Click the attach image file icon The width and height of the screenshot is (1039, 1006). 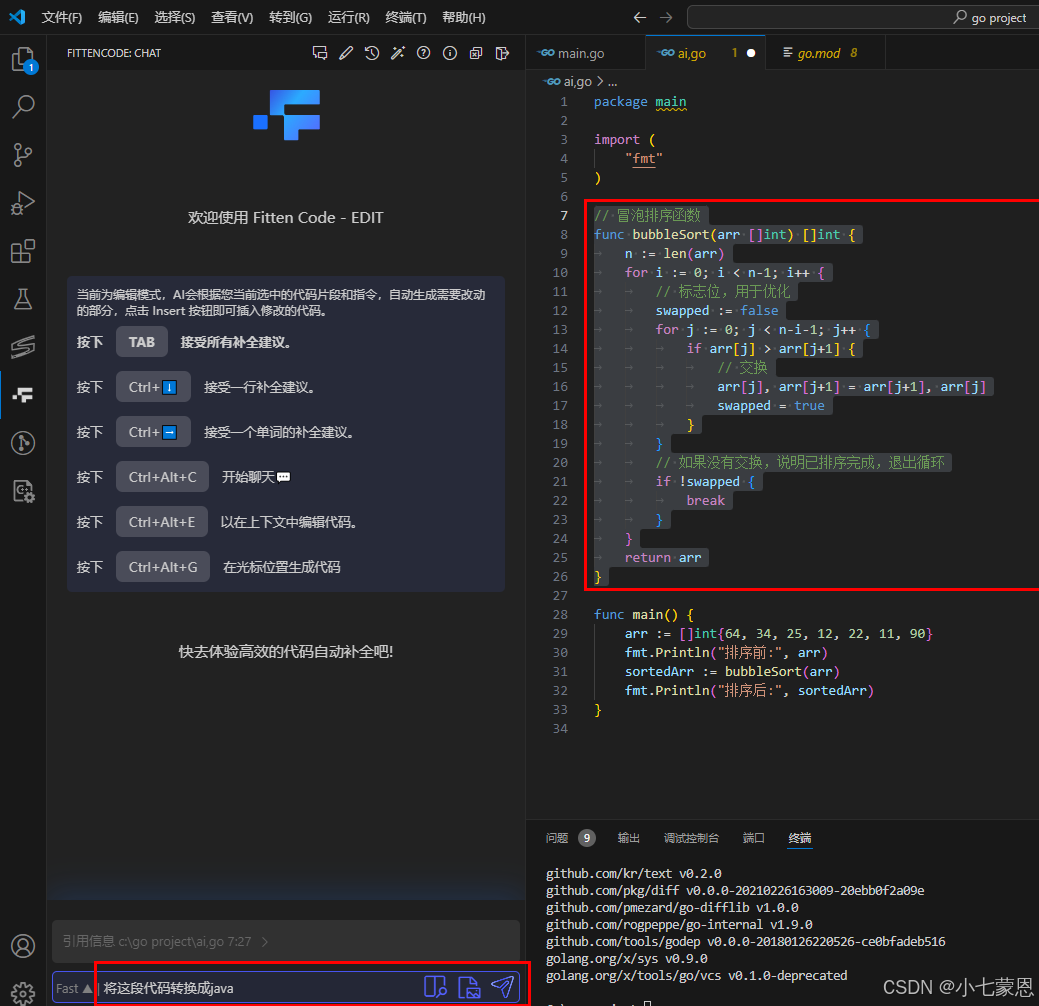[469, 987]
